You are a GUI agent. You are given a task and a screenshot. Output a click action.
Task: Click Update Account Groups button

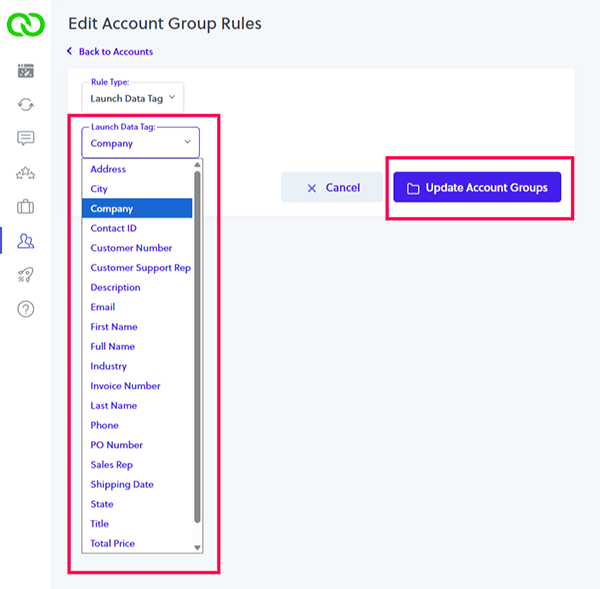tap(477, 187)
